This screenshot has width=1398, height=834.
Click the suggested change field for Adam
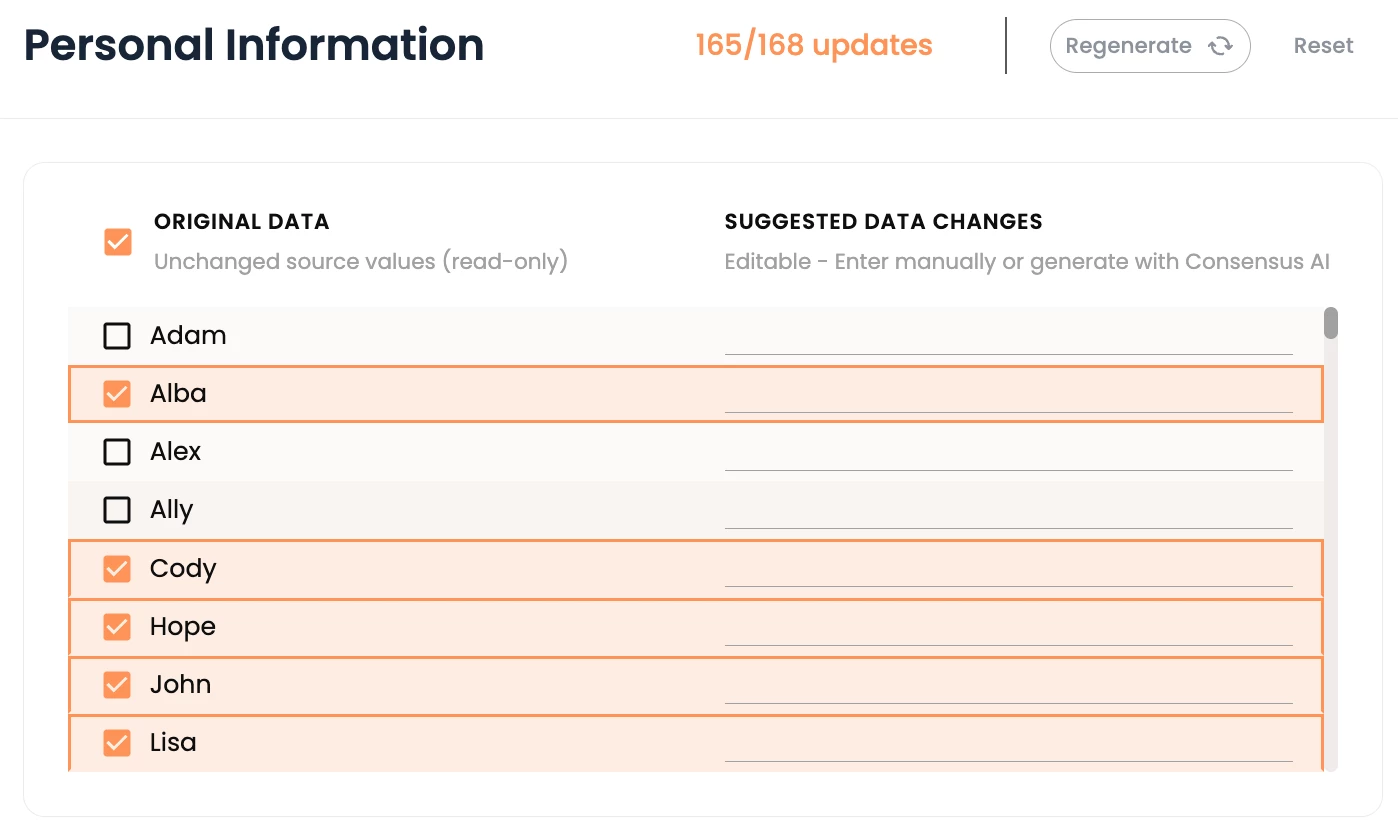click(1008, 338)
